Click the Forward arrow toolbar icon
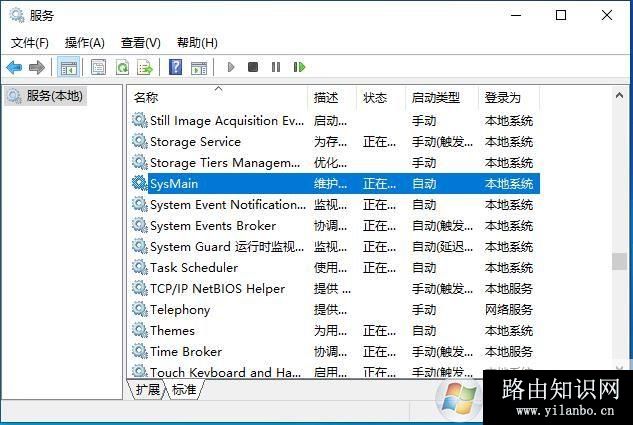This screenshot has height=425, width=633. pyautogui.click(x=37, y=67)
